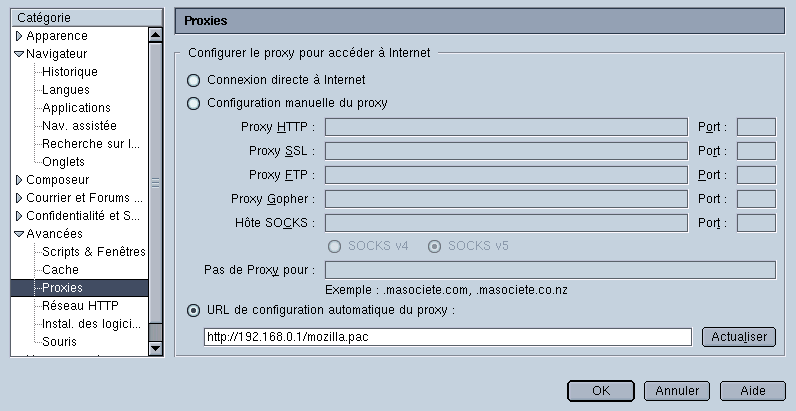Select URL de configuration automatique option
This screenshot has height=411, width=796.
194,310
